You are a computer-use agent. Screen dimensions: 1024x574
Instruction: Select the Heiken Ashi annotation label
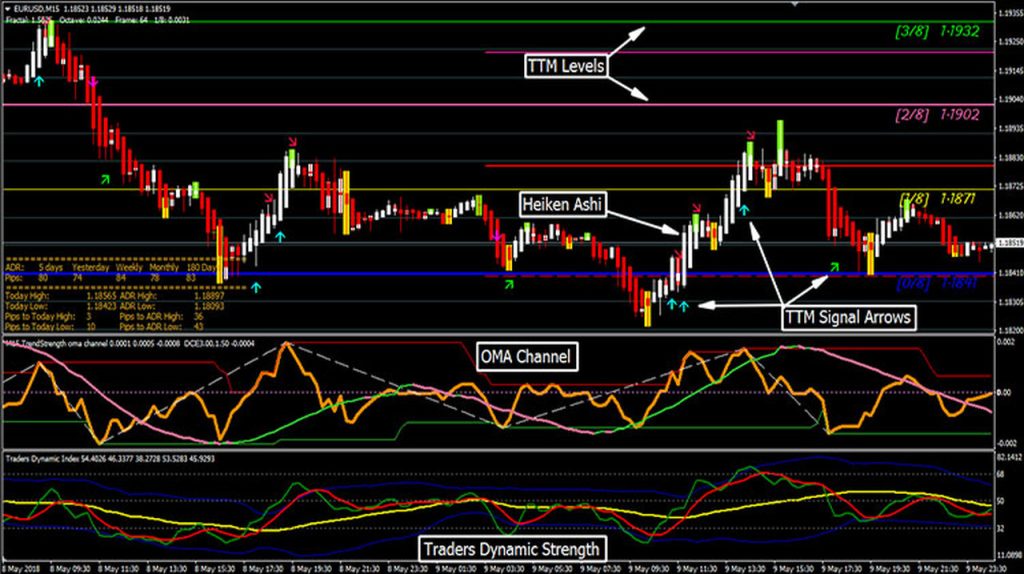point(560,203)
